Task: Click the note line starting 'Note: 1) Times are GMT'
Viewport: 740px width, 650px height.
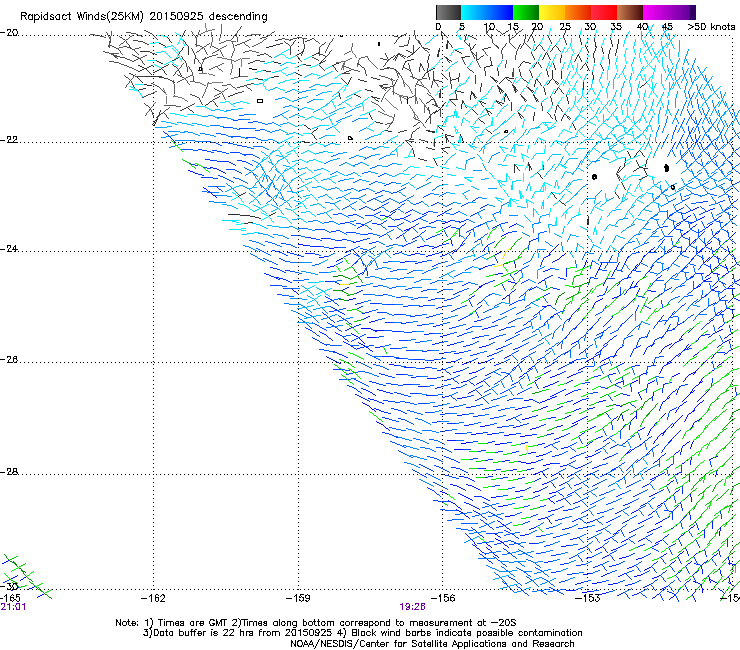Action: pyautogui.click(x=316, y=623)
